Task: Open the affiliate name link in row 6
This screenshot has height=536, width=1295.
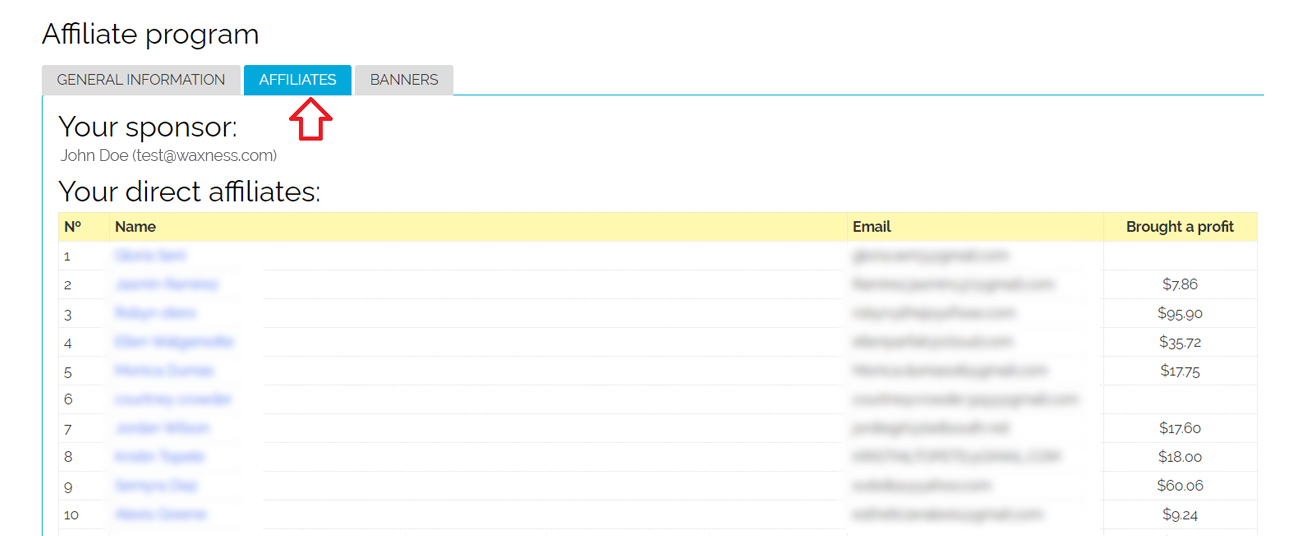Action: [x=173, y=400]
